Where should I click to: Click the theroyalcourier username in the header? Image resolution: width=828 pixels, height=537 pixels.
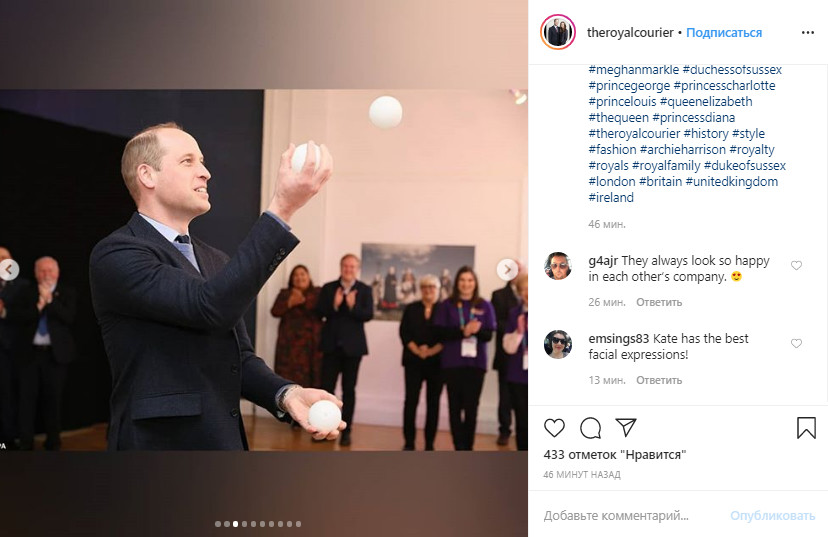click(630, 33)
